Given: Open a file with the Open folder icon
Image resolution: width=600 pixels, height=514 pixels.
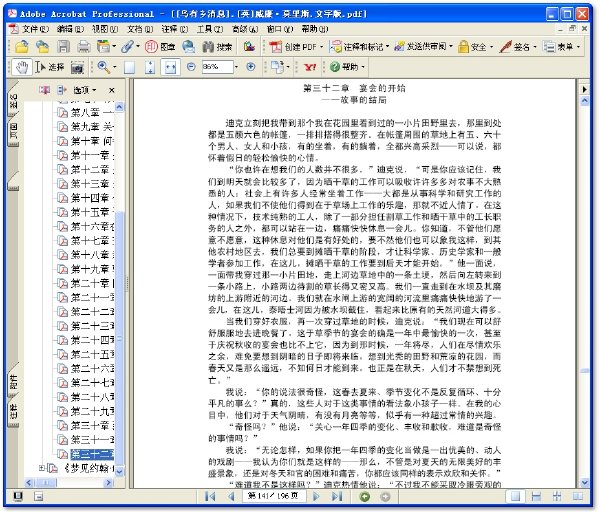Looking at the screenshot, I should [x=22, y=47].
